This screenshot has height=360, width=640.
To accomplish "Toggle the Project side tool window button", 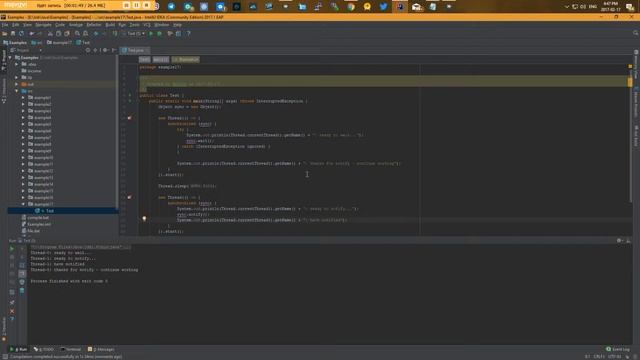I will [x=4, y=60].
